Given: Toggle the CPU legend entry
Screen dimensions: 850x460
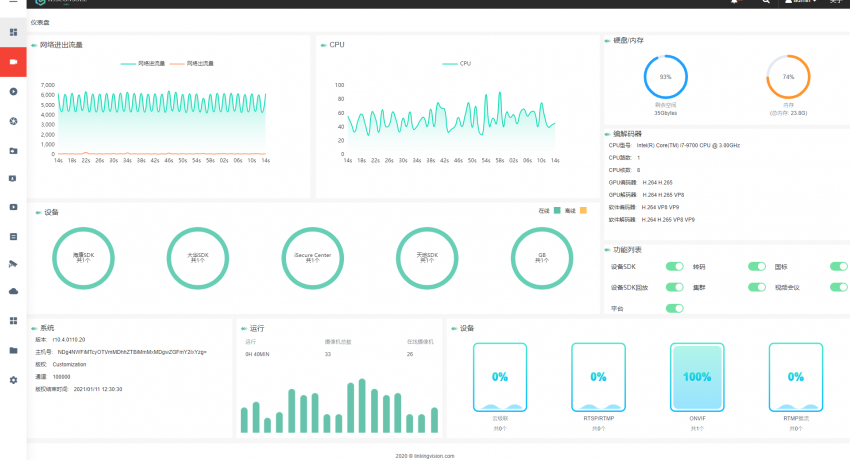Looking at the screenshot, I should [x=456, y=63].
